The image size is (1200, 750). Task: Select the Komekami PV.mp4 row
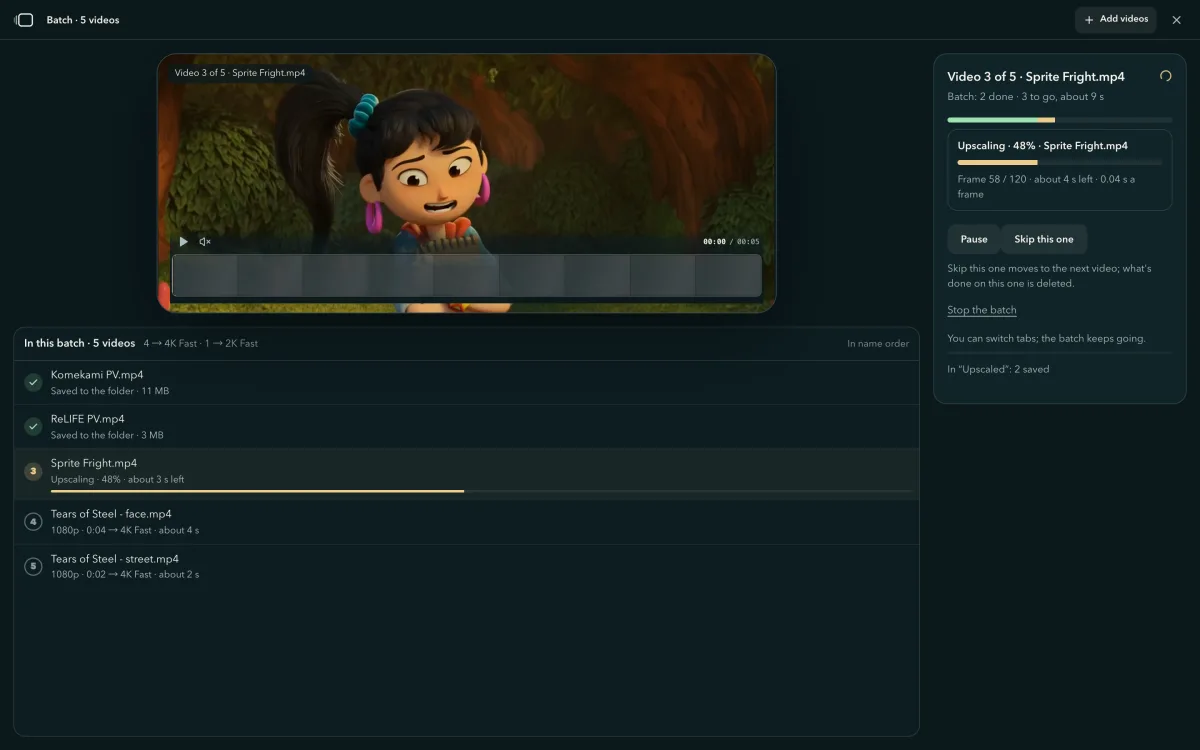tap(466, 382)
